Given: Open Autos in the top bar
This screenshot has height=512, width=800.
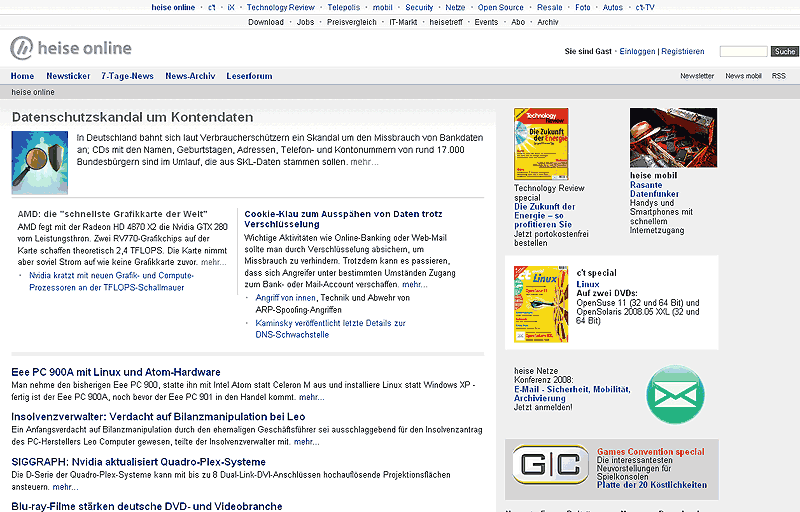Looking at the screenshot, I should [x=613, y=8].
